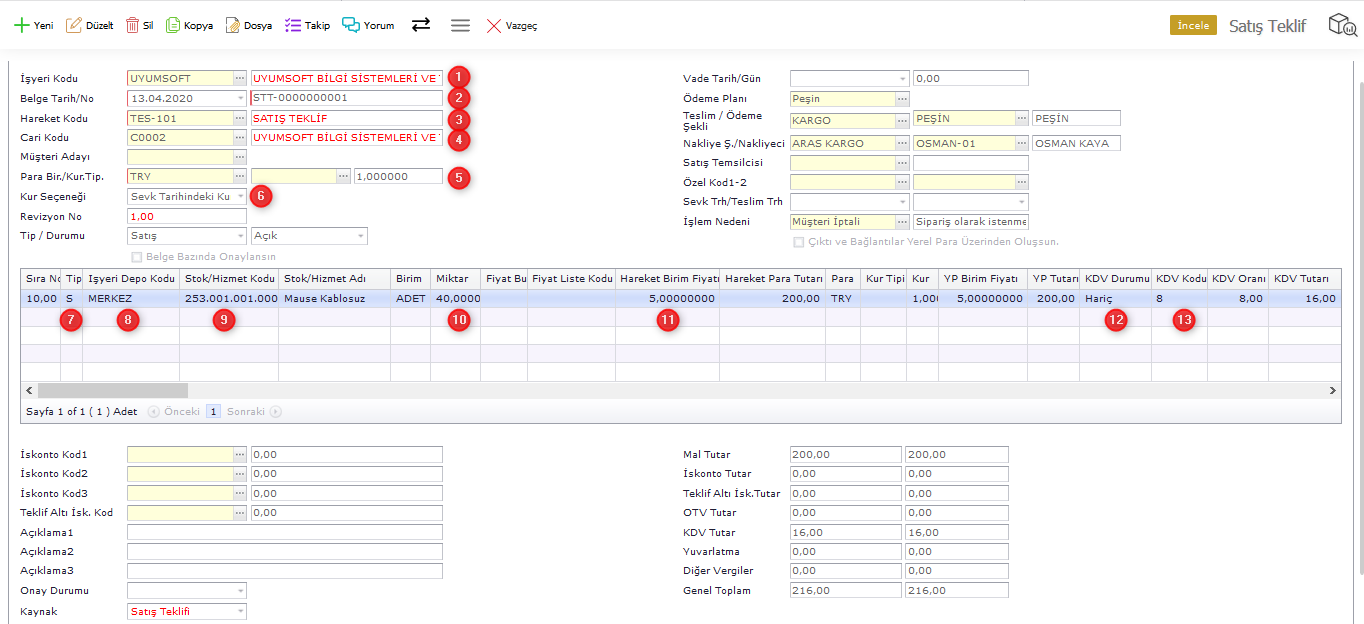The width and height of the screenshot is (1364, 624).
Task: Click the Düzelt edit pencil icon
Action: [x=74, y=25]
